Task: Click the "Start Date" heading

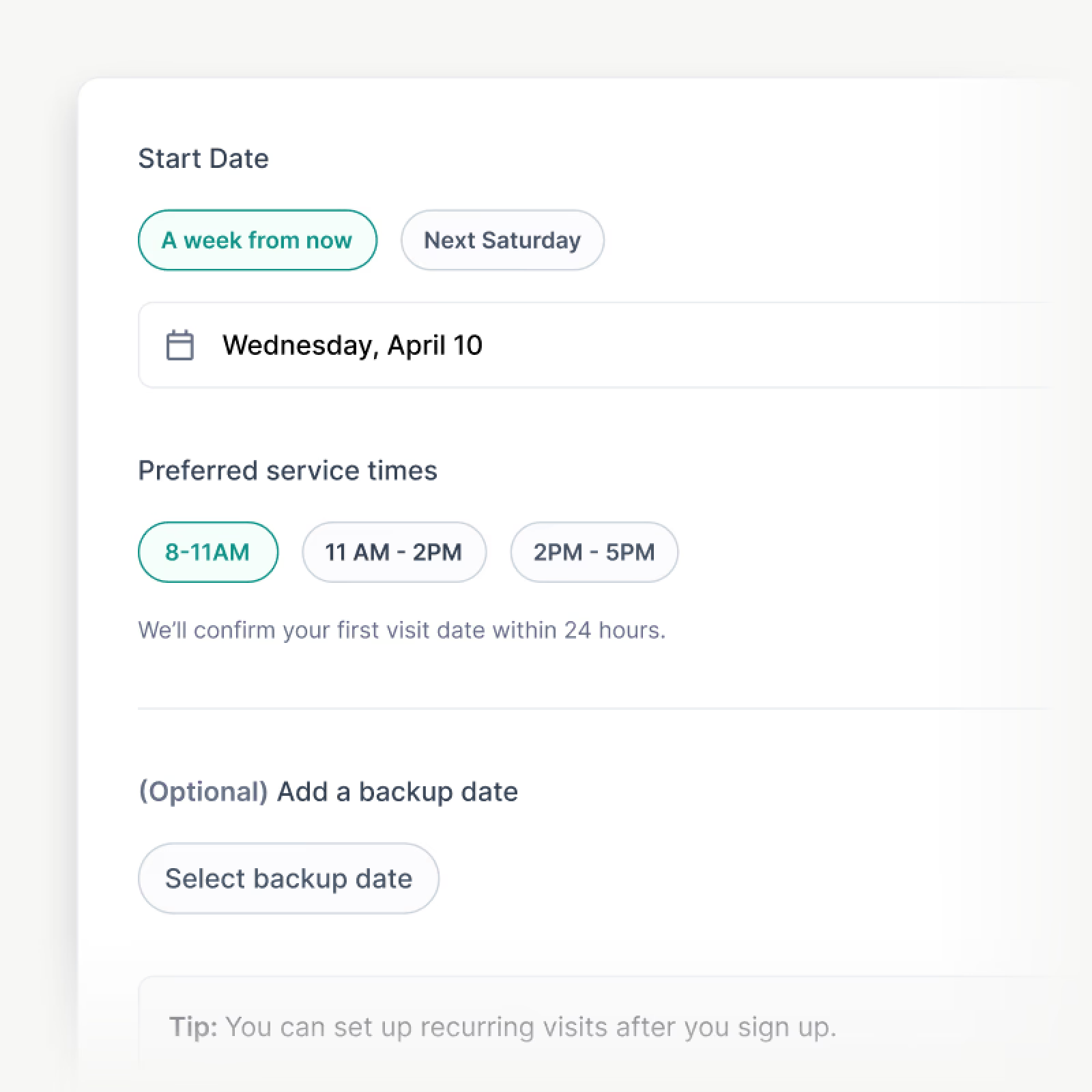Action: 203,158
